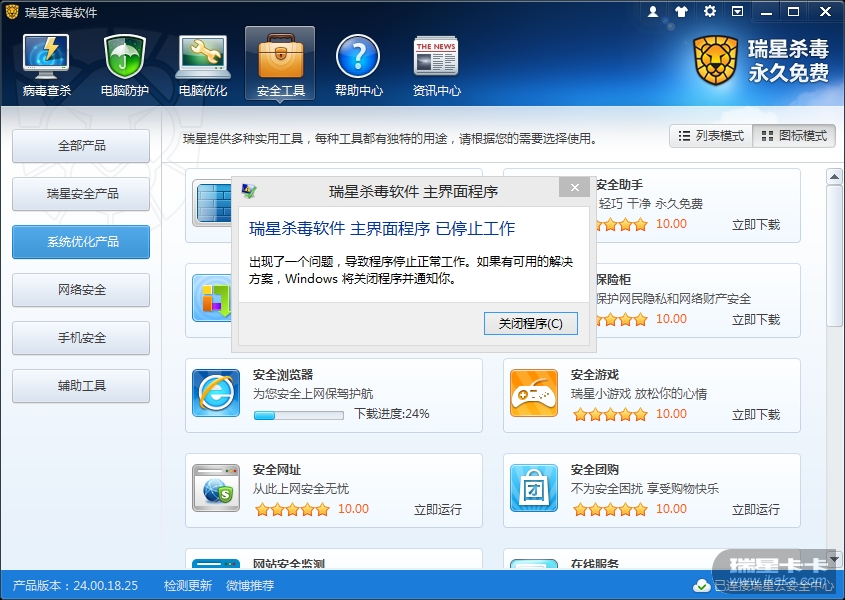This screenshot has height=600, width=845.
Task: Click the 保险柜 title text
Action: click(x=613, y=280)
